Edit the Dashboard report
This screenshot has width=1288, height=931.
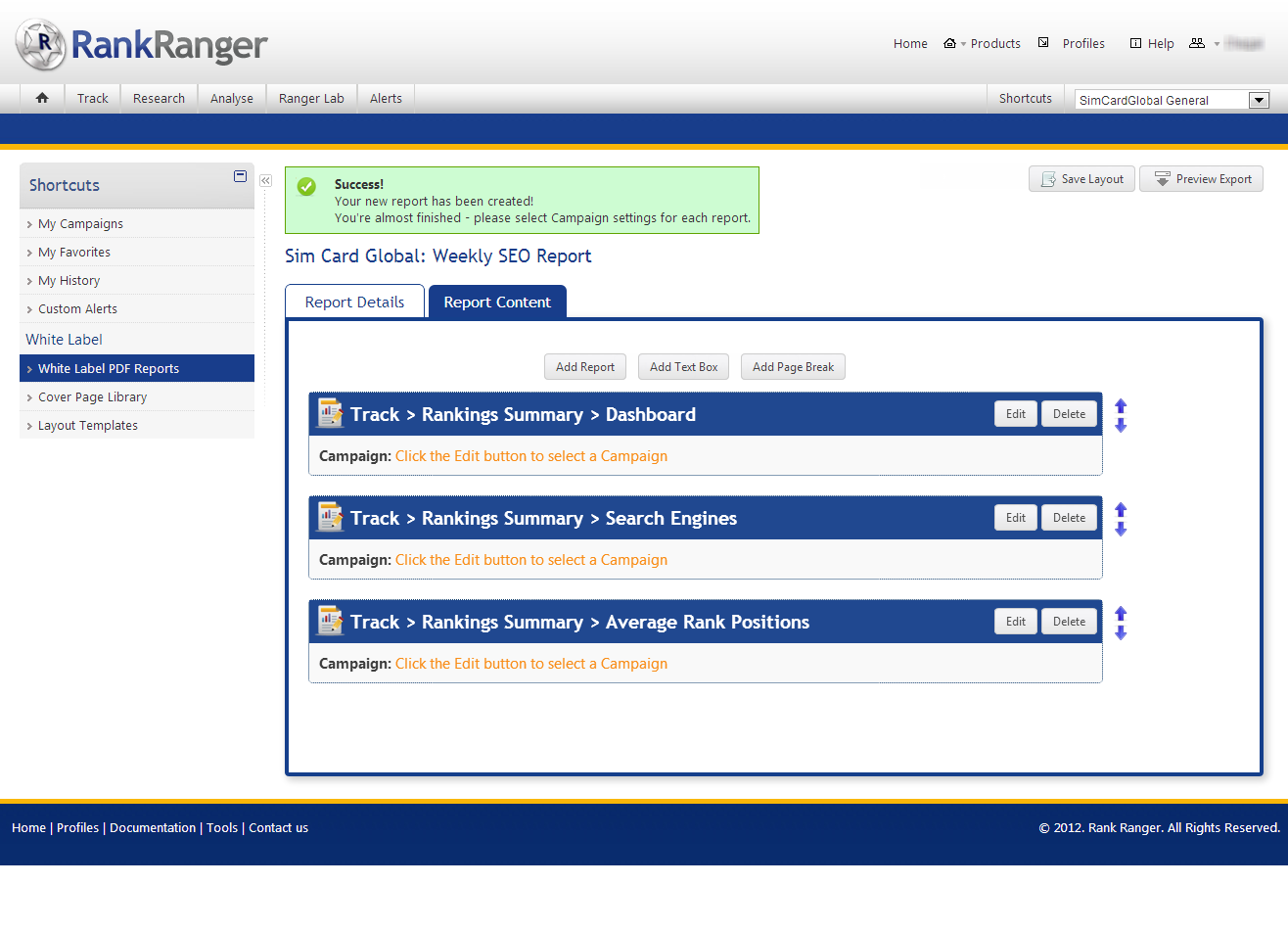coord(1016,414)
